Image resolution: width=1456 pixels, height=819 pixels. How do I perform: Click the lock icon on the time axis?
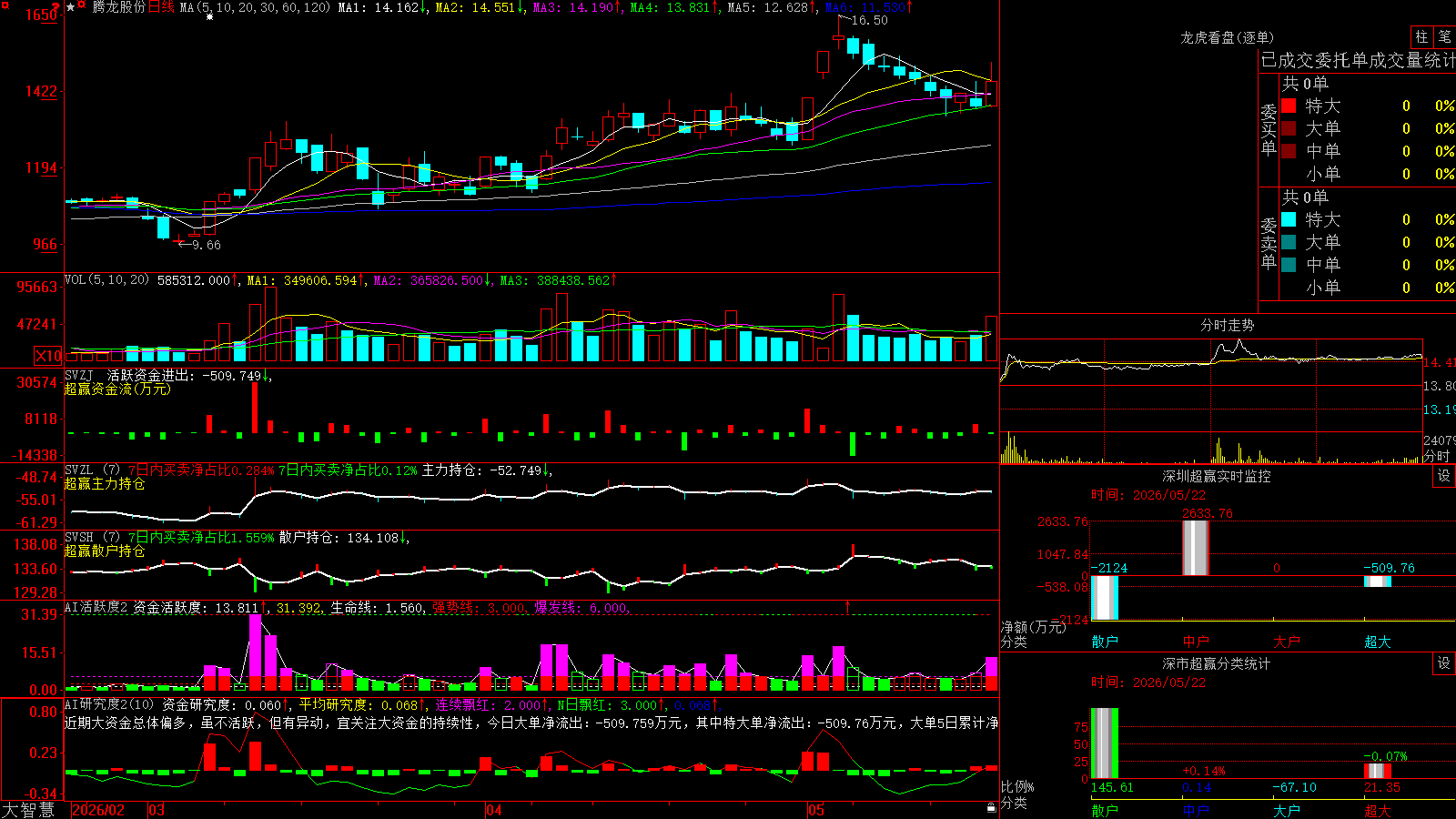click(x=991, y=808)
